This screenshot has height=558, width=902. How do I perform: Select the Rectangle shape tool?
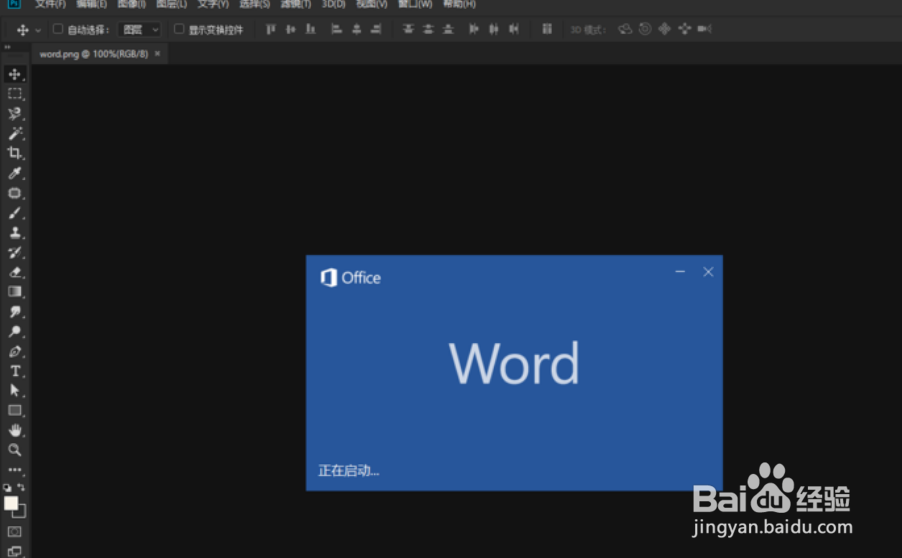pos(15,410)
